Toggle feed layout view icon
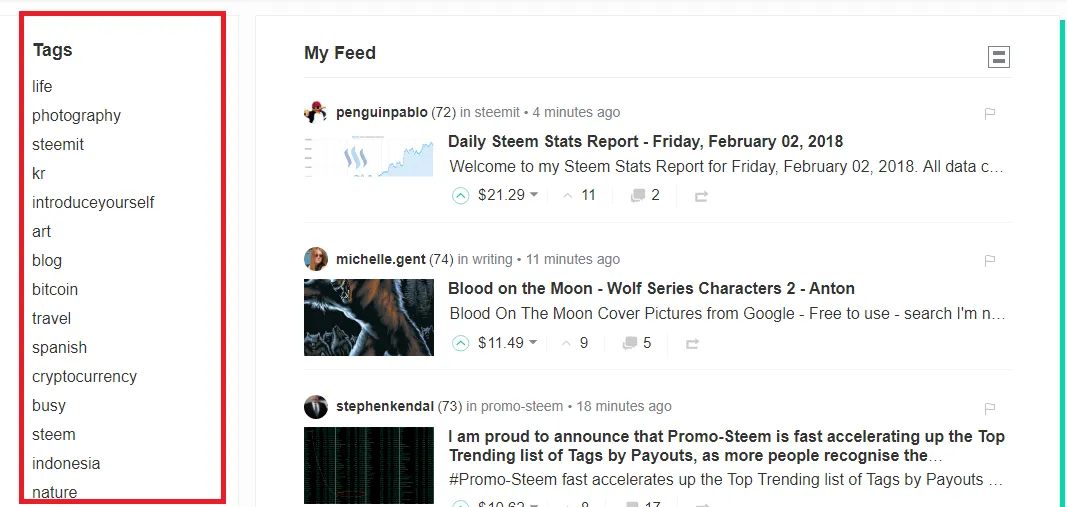Screen dimensions: 1067x507 [998, 57]
